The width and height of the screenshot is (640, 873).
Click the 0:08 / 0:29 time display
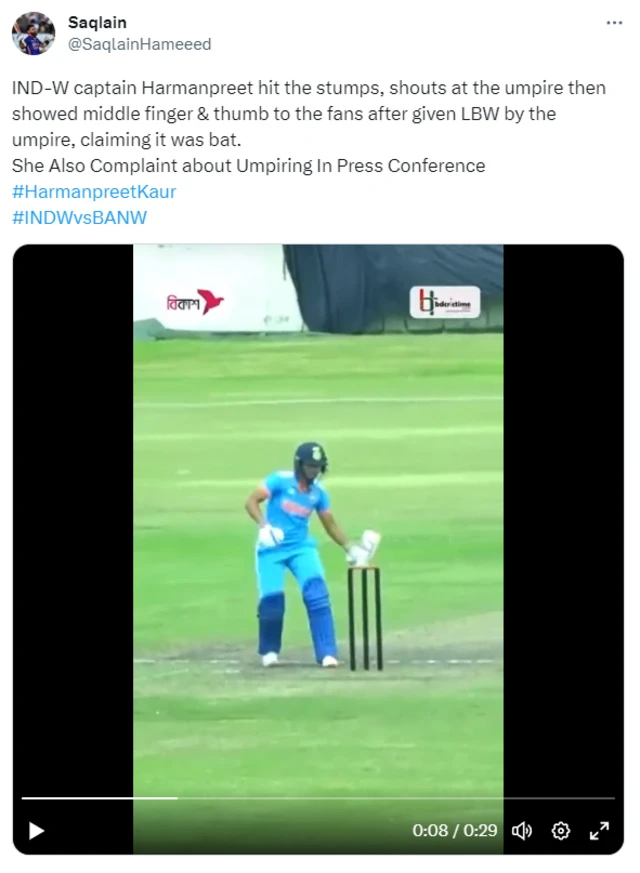[455, 830]
